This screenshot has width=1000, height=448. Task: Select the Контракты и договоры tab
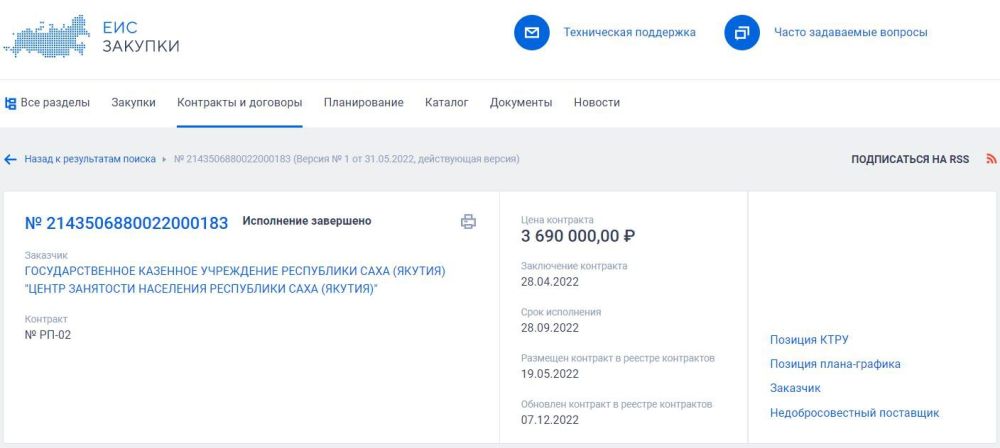[239, 102]
